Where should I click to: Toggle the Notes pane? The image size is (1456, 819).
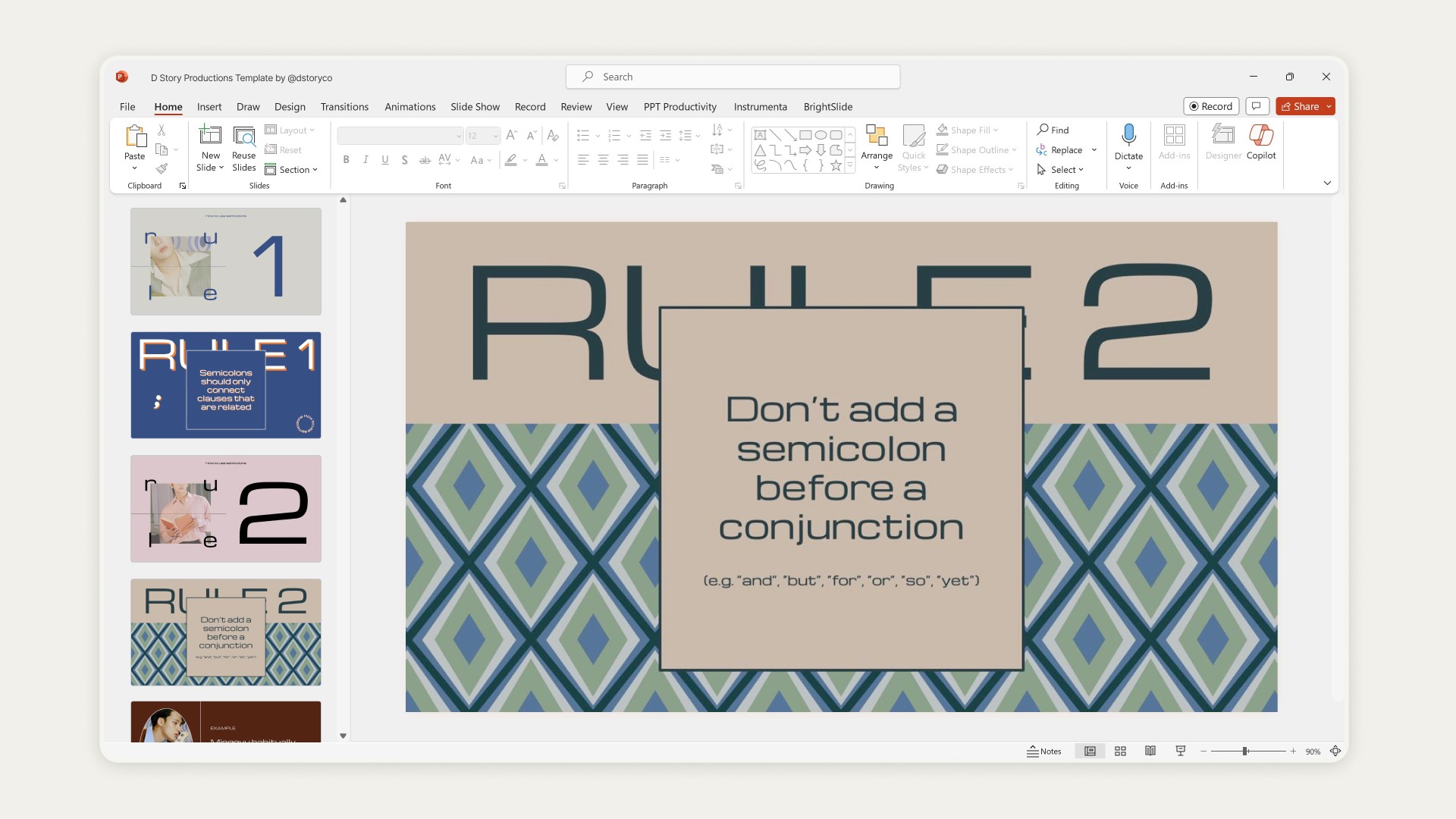(x=1044, y=751)
